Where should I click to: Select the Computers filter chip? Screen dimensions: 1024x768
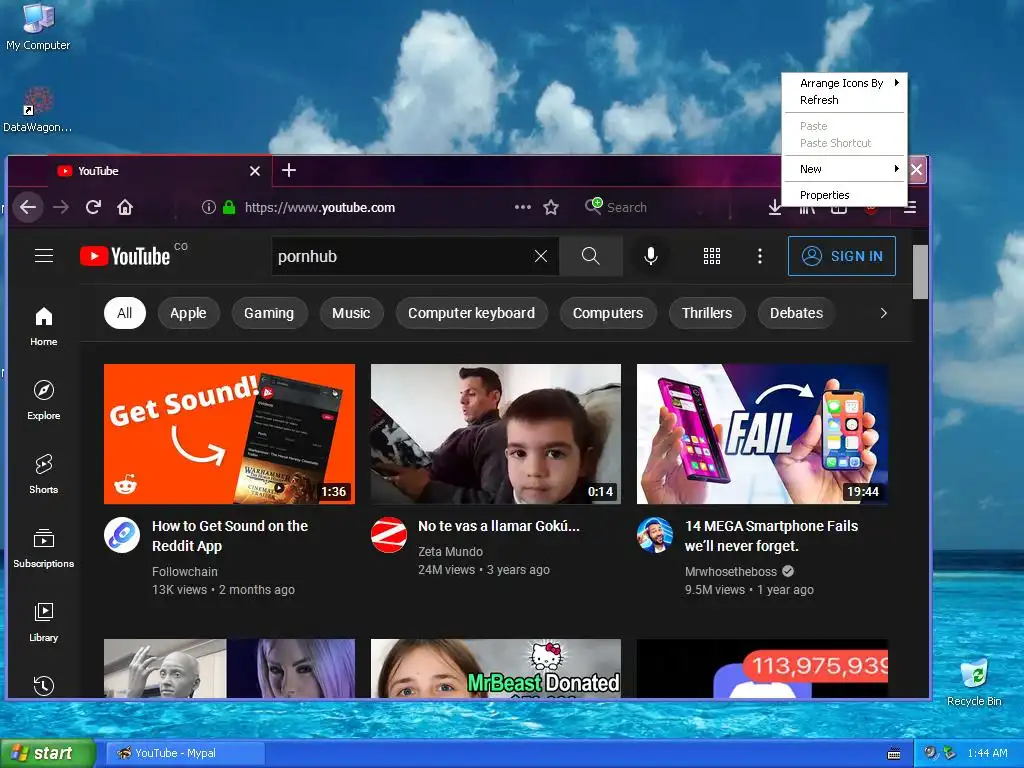point(608,313)
